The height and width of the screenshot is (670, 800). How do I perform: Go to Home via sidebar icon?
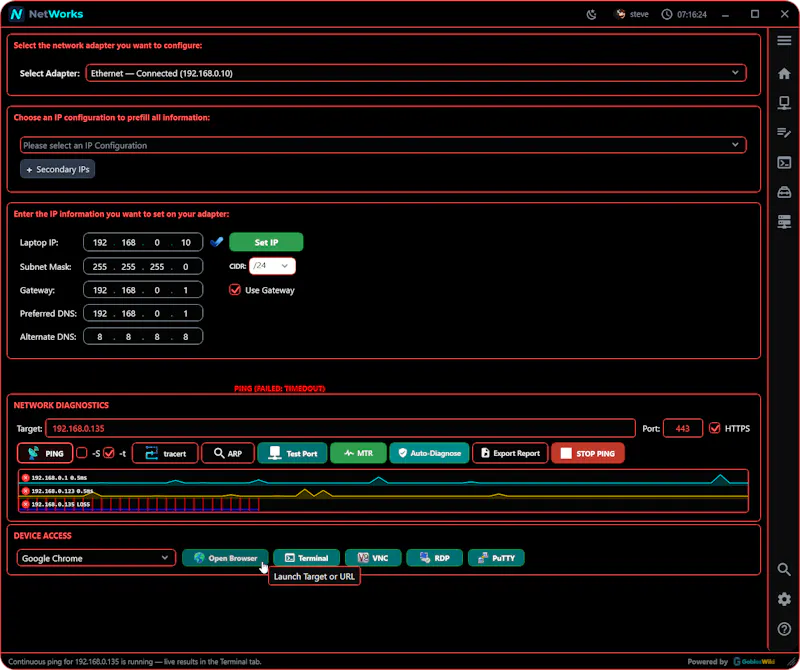[x=784, y=73]
